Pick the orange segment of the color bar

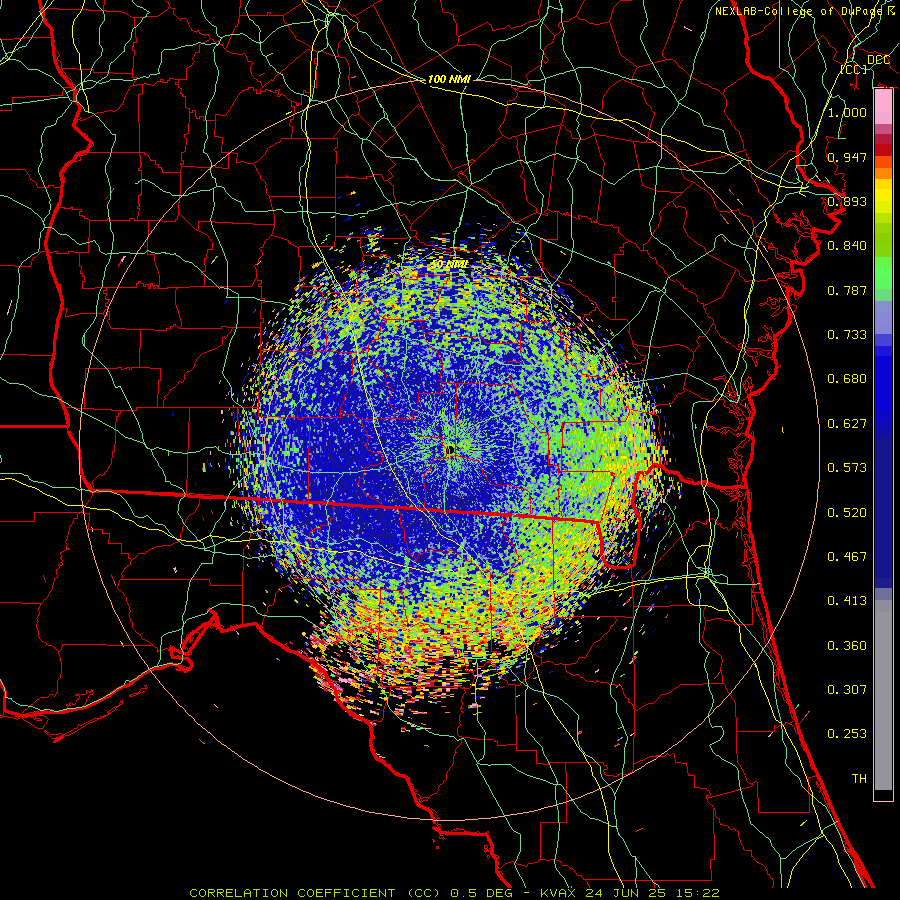(x=883, y=173)
